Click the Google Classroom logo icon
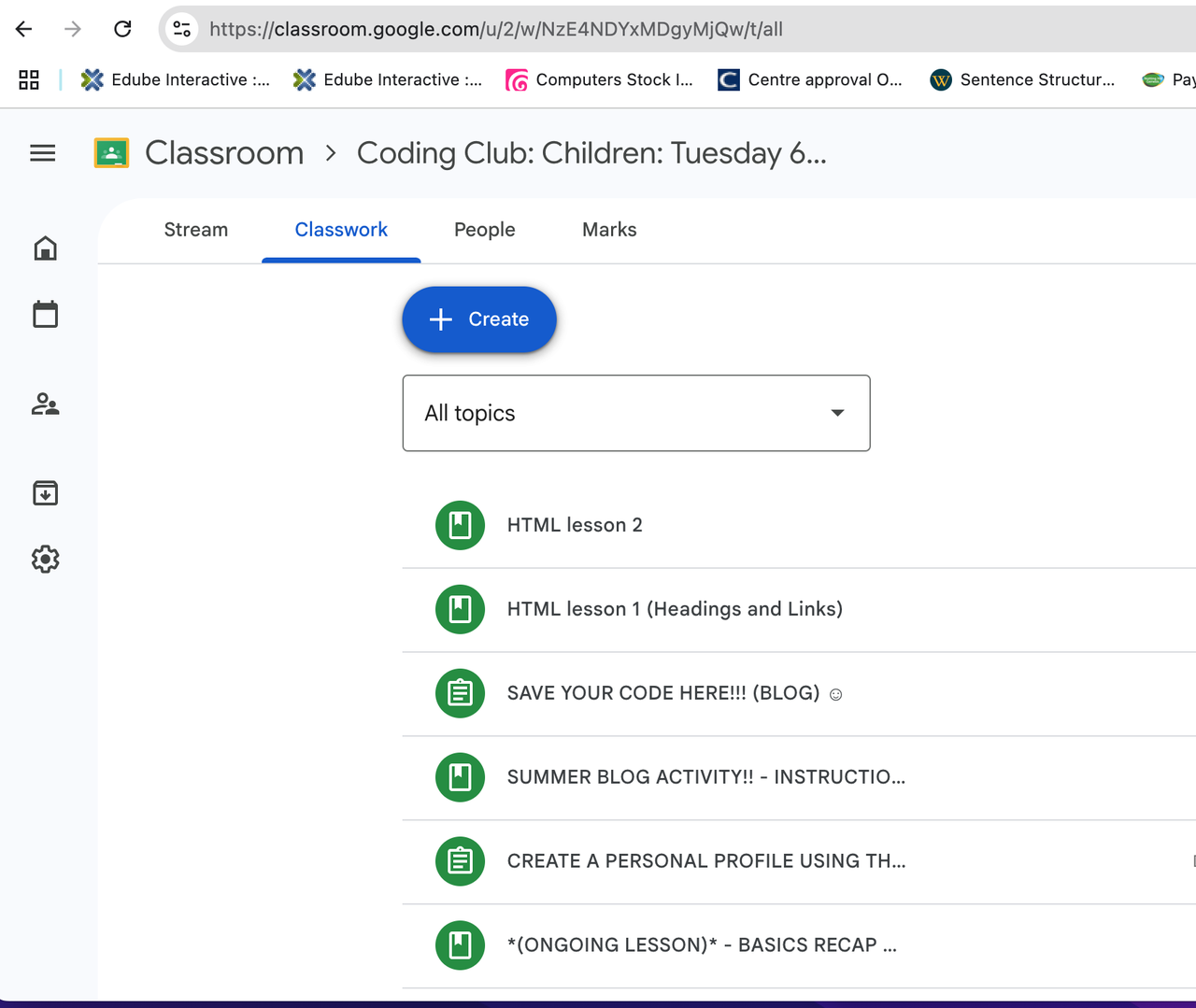Viewport: 1196px width, 1008px height. 111,153
